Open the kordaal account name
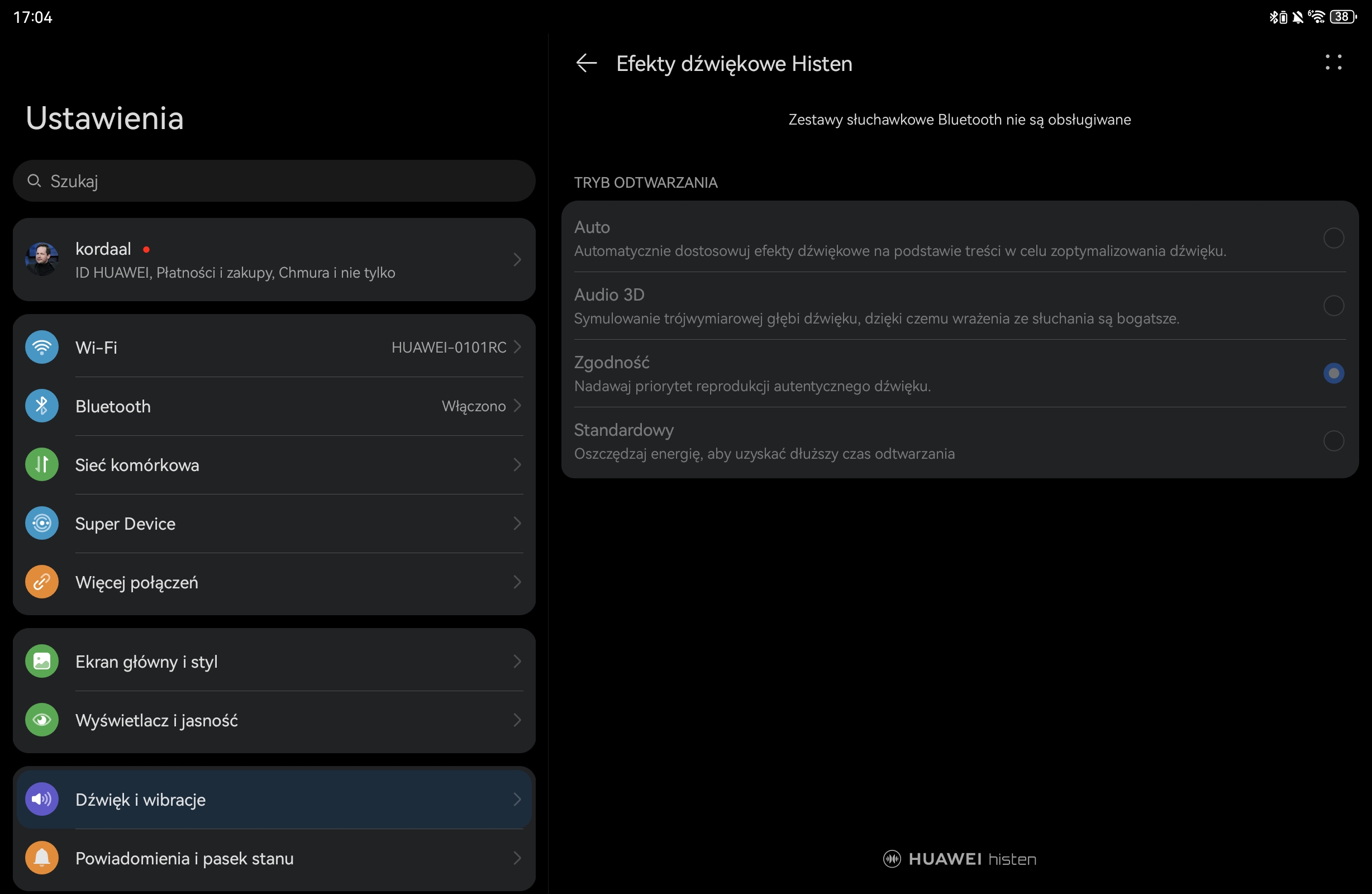The image size is (1372, 894). 103,249
